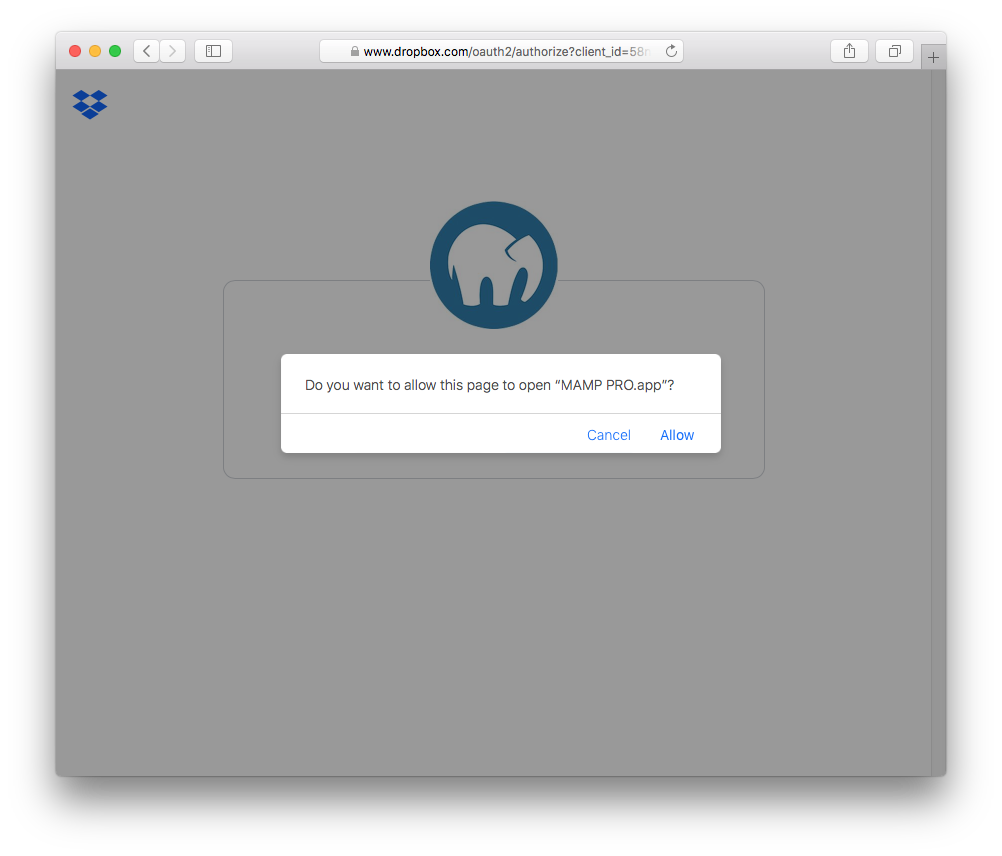
Task: Reload the Dropbox authorization page
Action: (x=669, y=50)
